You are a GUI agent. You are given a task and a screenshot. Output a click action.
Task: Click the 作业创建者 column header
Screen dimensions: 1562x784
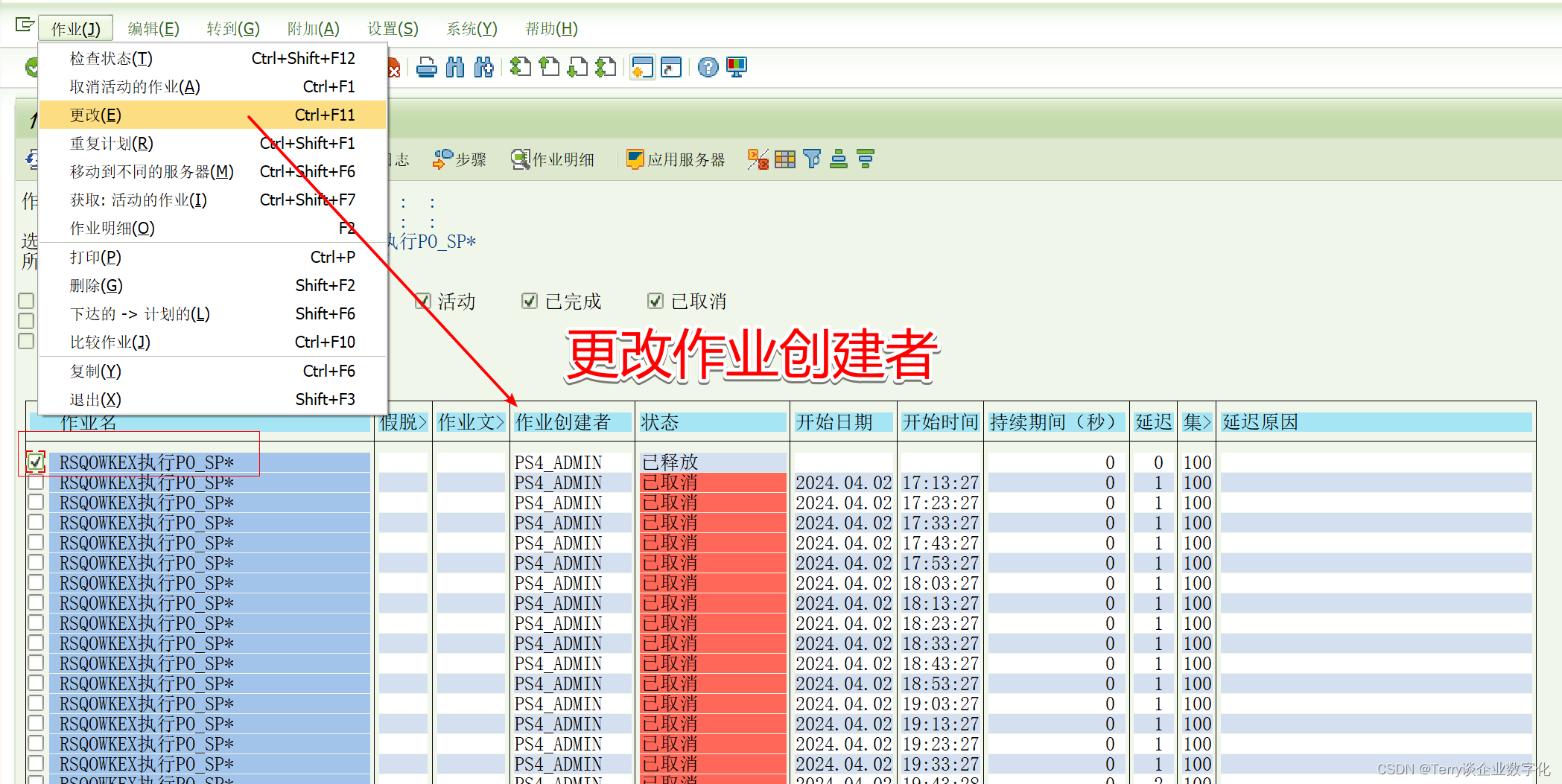571,421
